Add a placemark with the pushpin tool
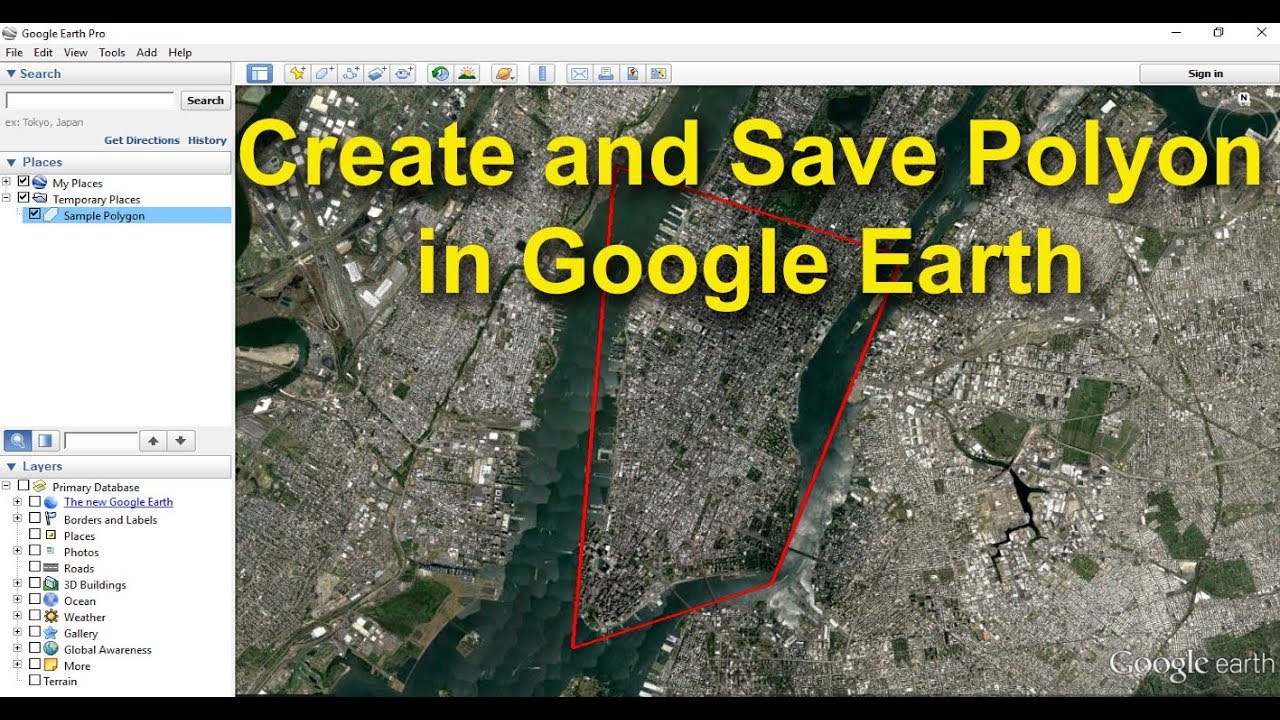 (x=297, y=73)
